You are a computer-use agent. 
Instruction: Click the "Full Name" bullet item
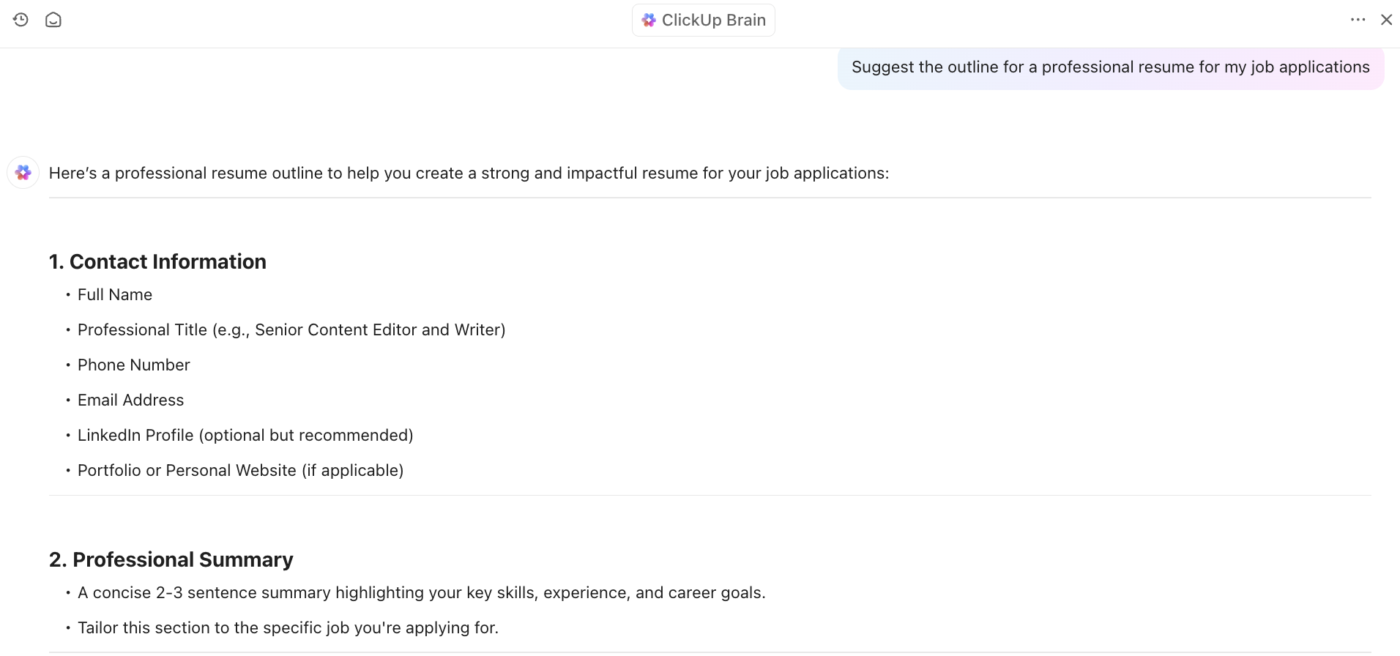(x=115, y=295)
